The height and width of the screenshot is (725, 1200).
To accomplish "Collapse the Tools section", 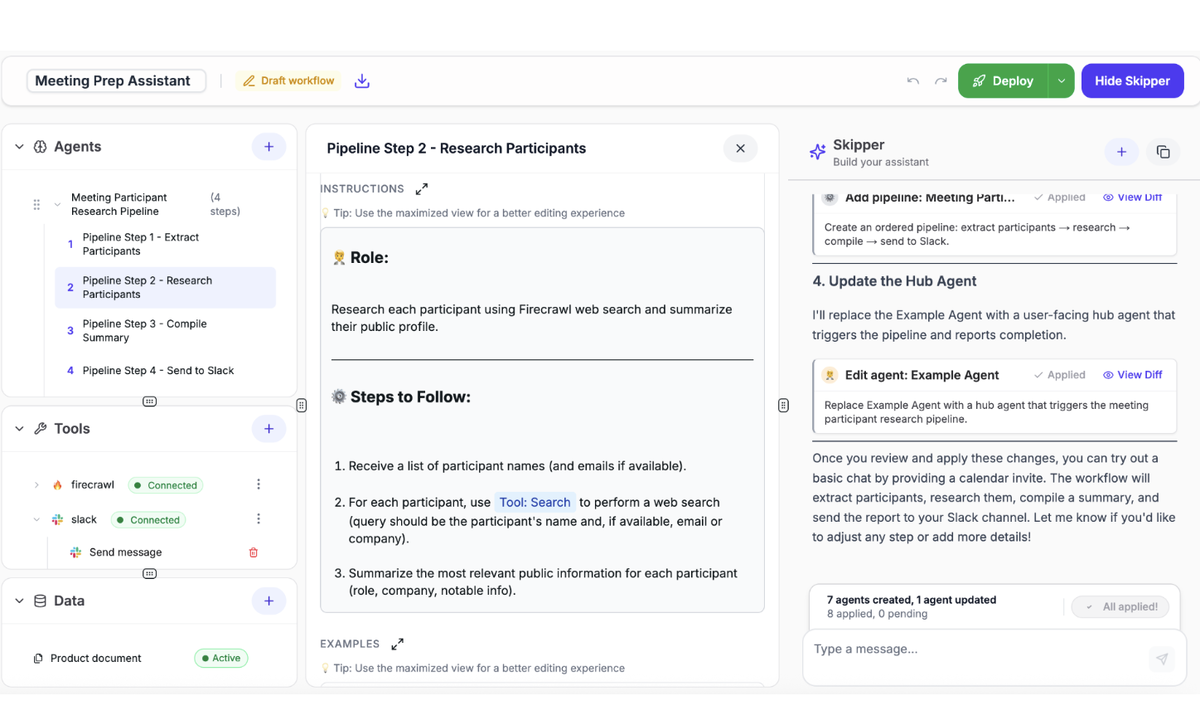I will 18,428.
